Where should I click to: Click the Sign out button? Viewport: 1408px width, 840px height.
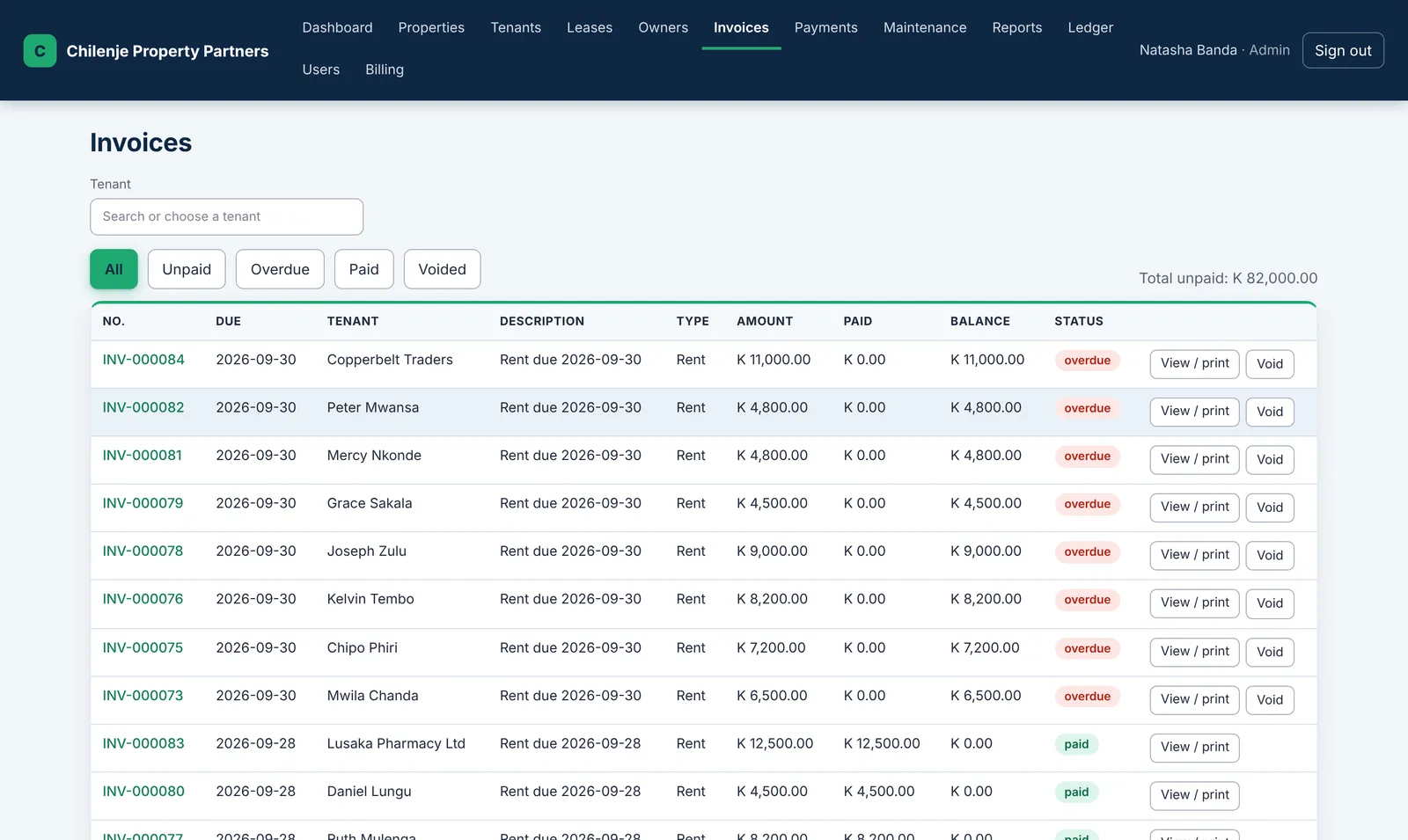point(1343,50)
